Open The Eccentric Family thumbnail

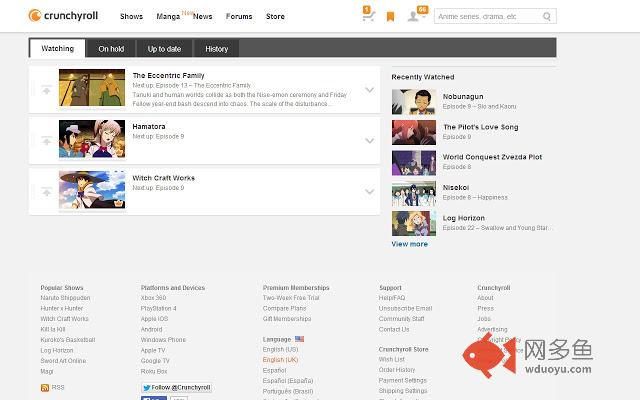(x=92, y=87)
